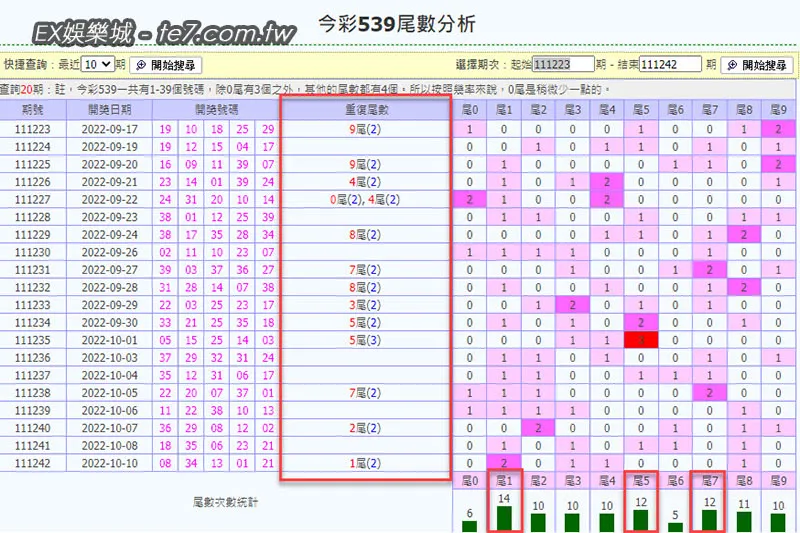Click the 開獎號碼 column header
The image size is (800, 533).
coord(215,110)
